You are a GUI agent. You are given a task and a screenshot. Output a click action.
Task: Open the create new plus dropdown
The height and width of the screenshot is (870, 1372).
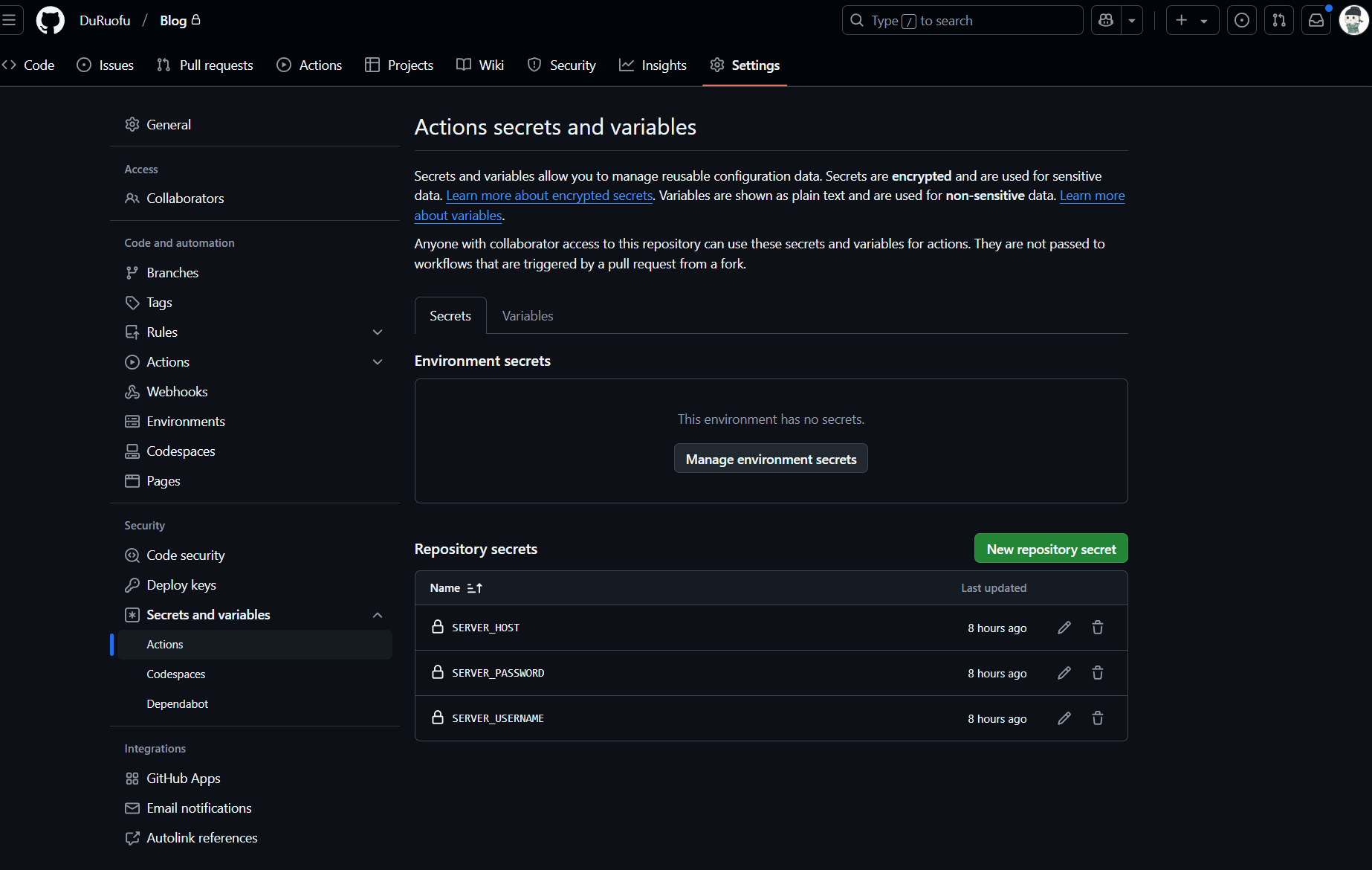point(1191,20)
